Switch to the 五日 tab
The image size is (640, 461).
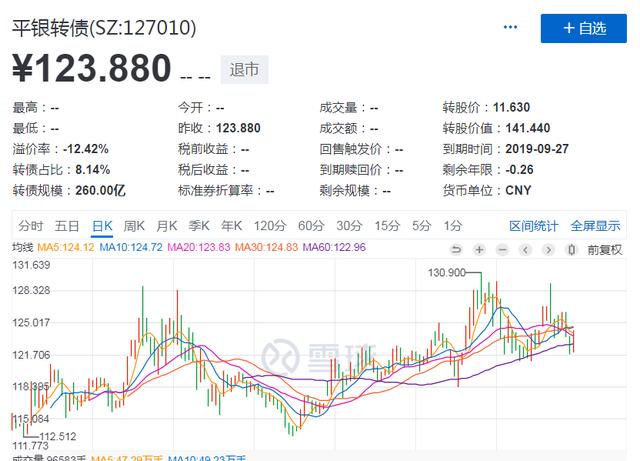click(67, 226)
